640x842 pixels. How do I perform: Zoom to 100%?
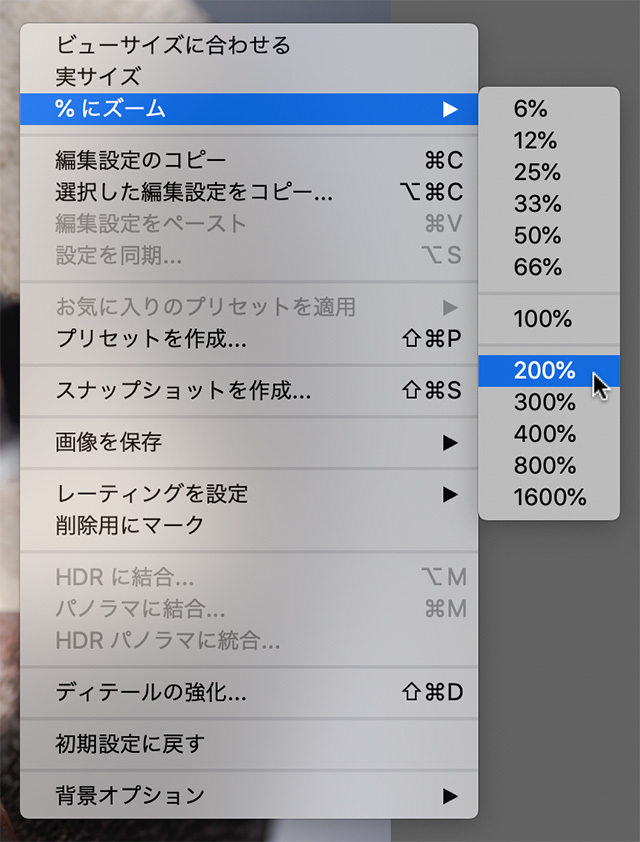pyautogui.click(x=543, y=320)
